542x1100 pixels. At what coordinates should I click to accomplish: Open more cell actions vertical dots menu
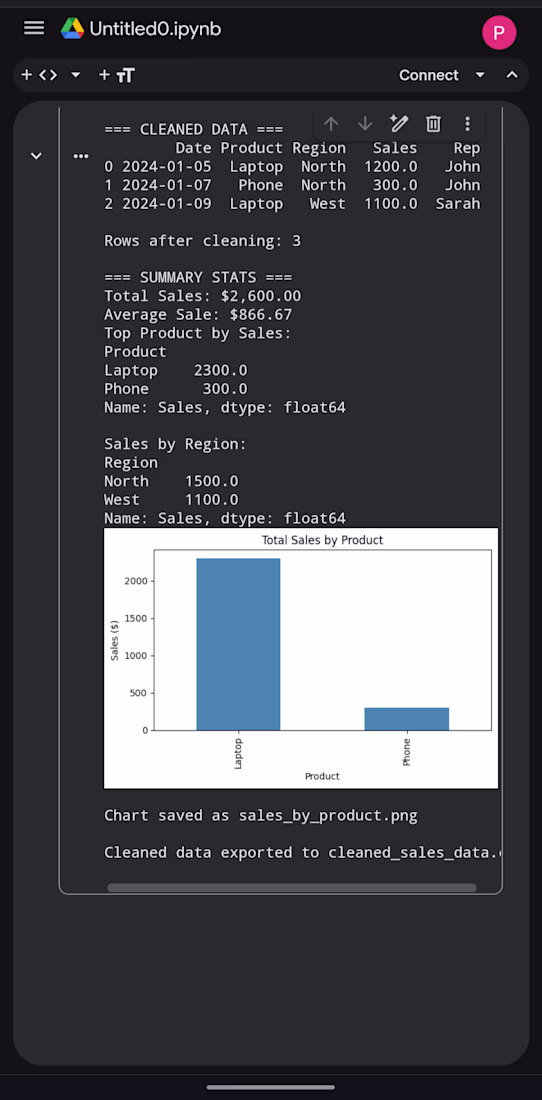468,124
